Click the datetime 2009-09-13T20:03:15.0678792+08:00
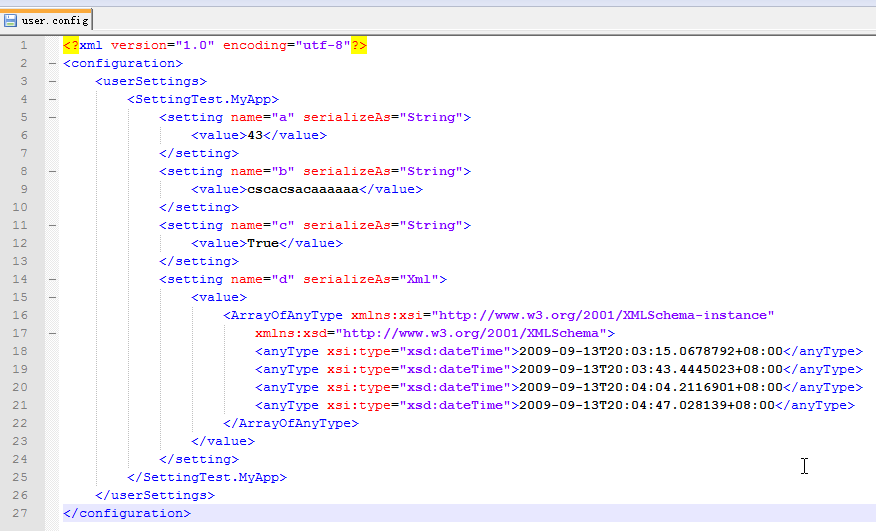Image resolution: width=876 pixels, height=531 pixels. [651, 351]
